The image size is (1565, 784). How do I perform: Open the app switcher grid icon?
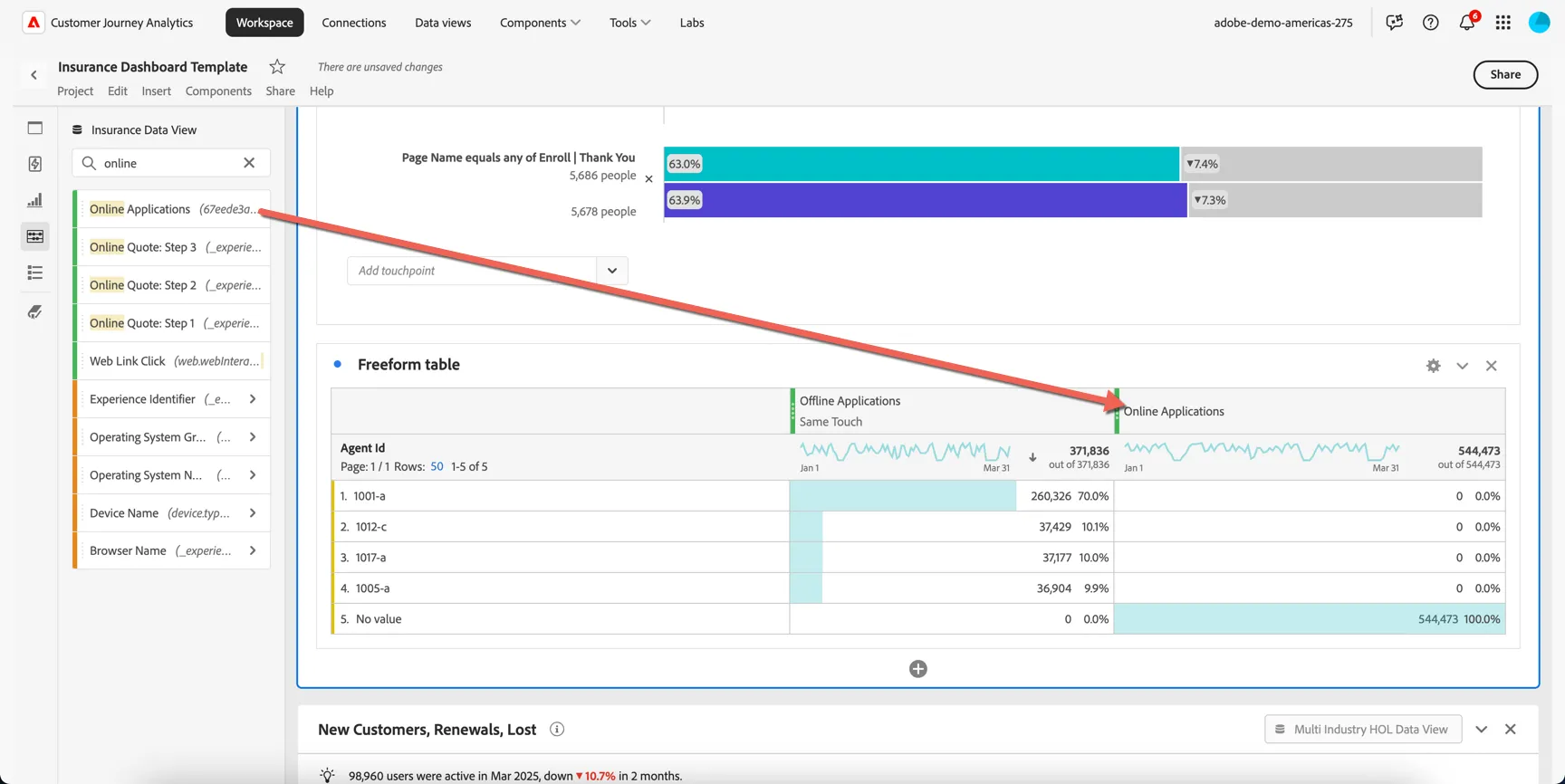pos(1503,23)
